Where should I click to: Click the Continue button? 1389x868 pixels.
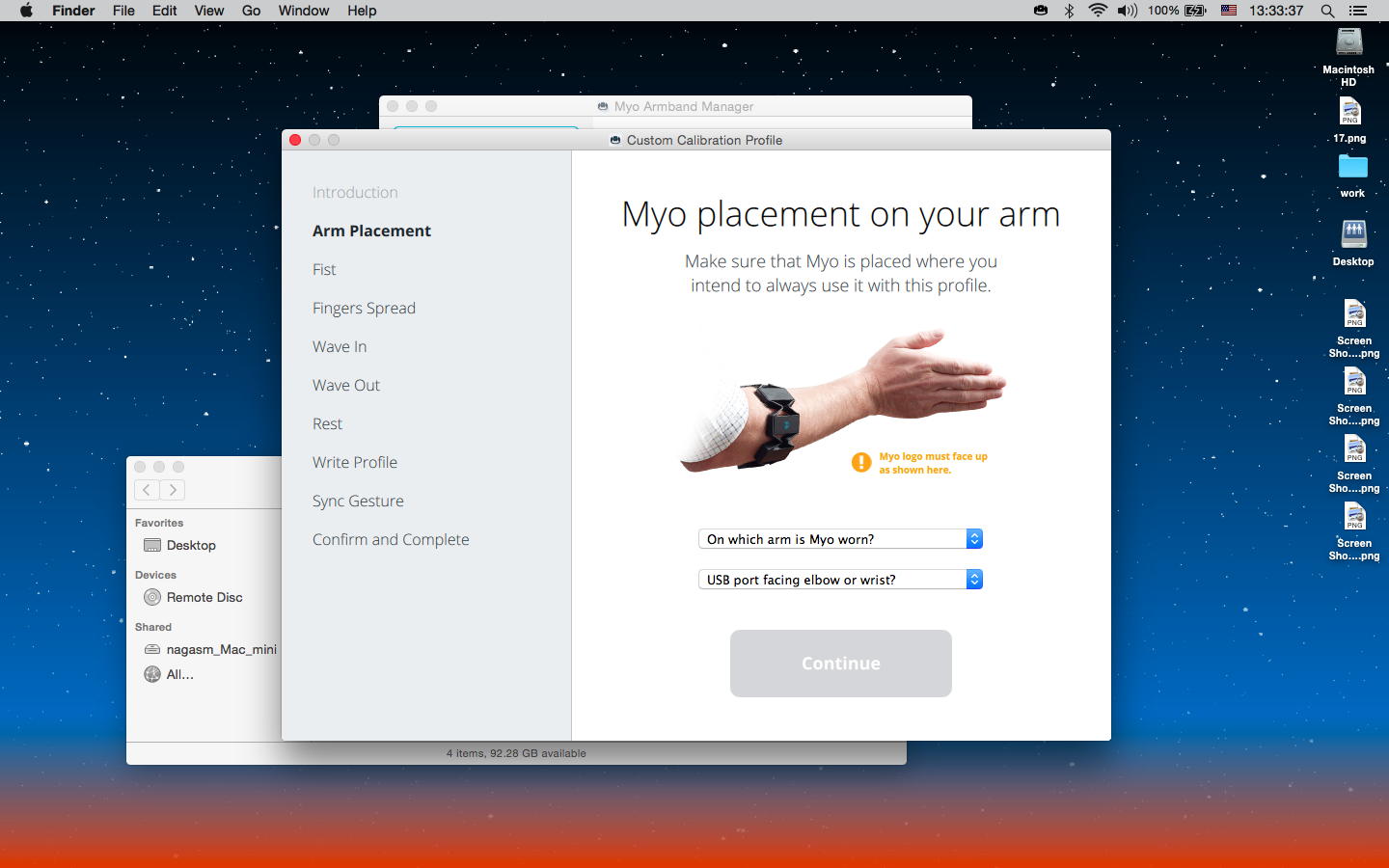(841, 664)
